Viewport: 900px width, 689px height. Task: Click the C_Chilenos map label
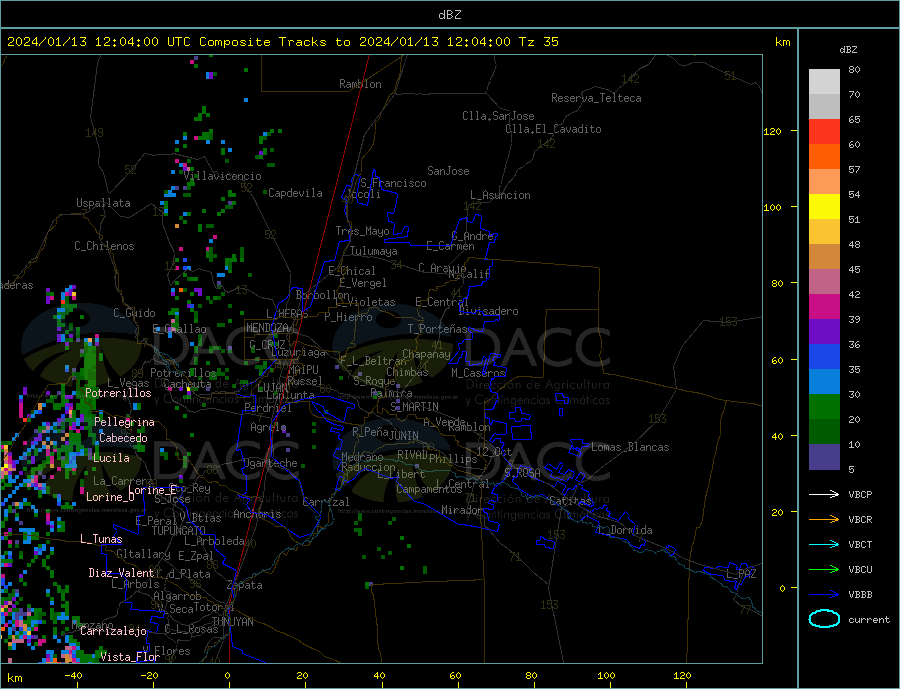coord(104,246)
